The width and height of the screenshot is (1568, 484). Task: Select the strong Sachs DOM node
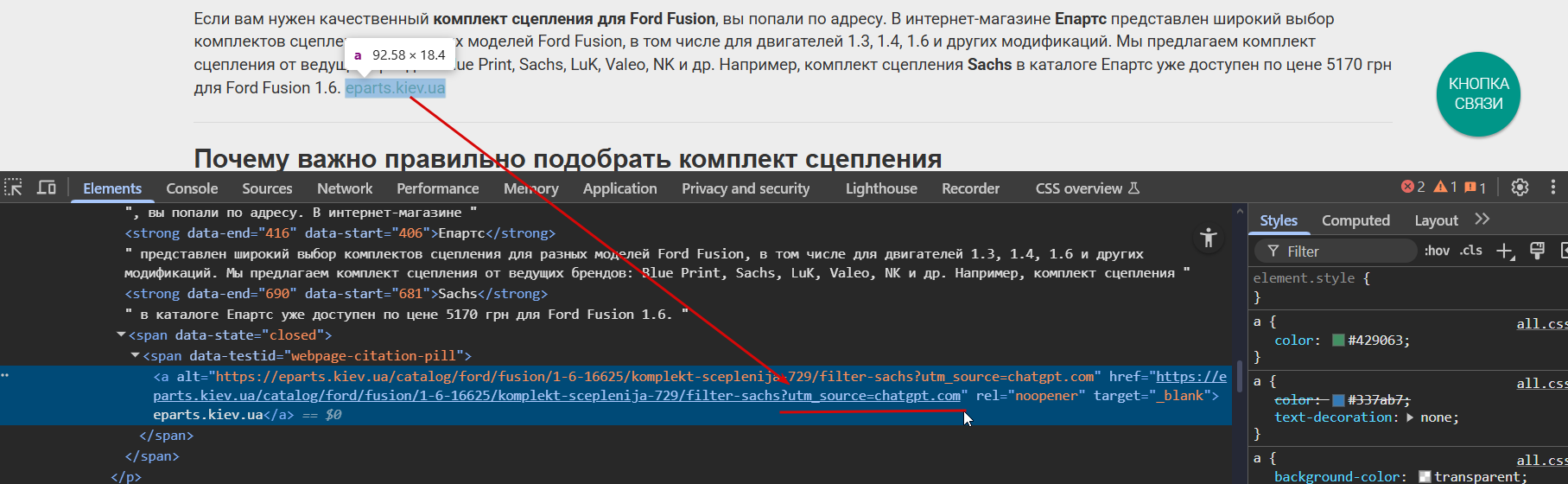tap(337, 294)
